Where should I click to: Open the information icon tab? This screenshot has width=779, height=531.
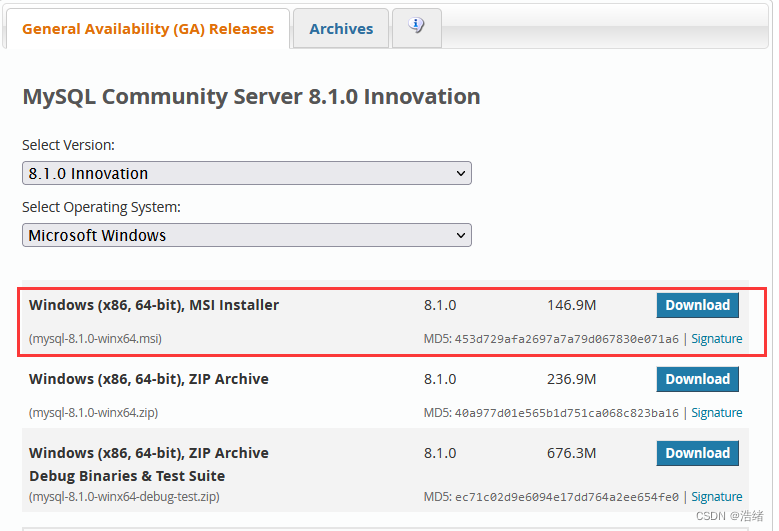pos(417,27)
